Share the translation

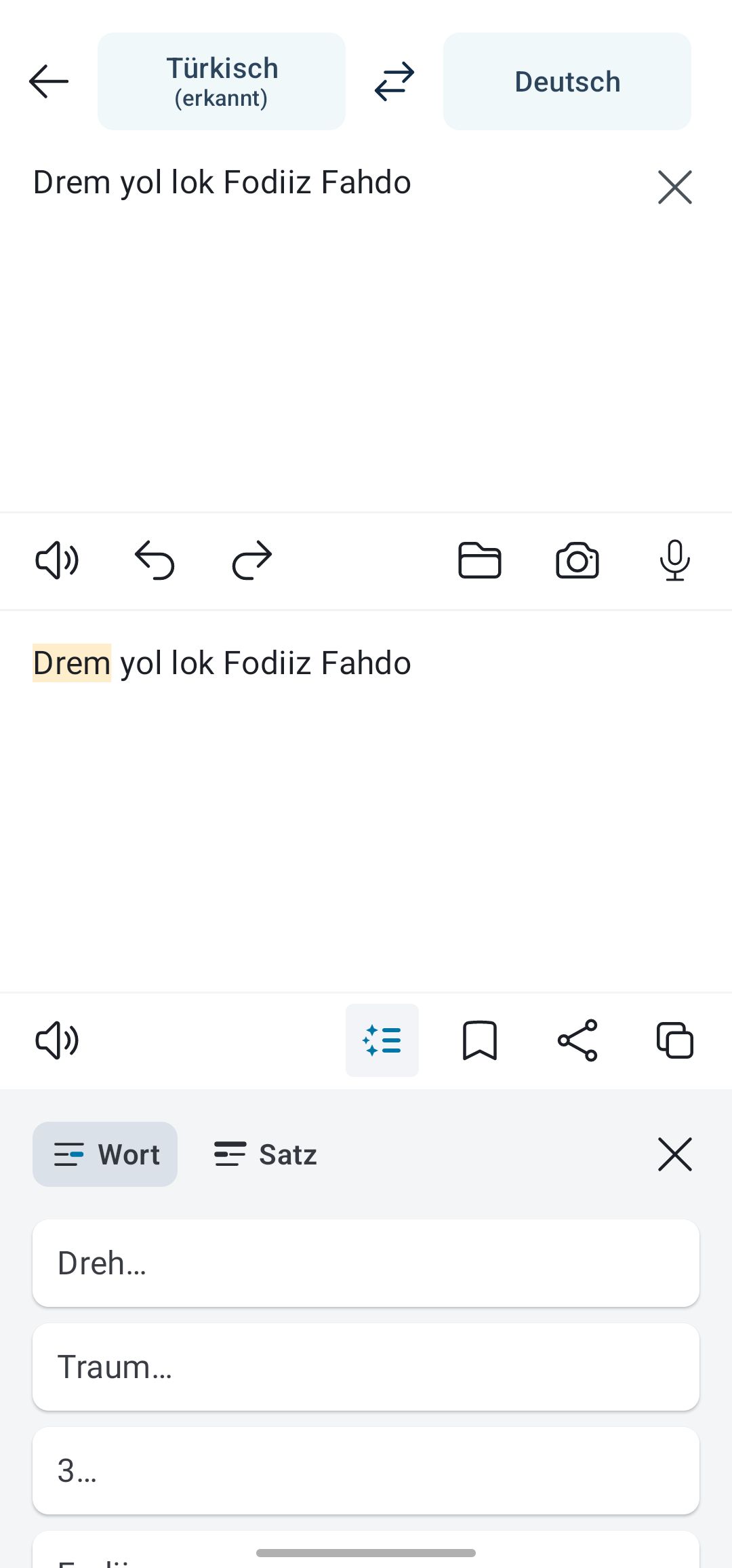[x=577, y=1040]
